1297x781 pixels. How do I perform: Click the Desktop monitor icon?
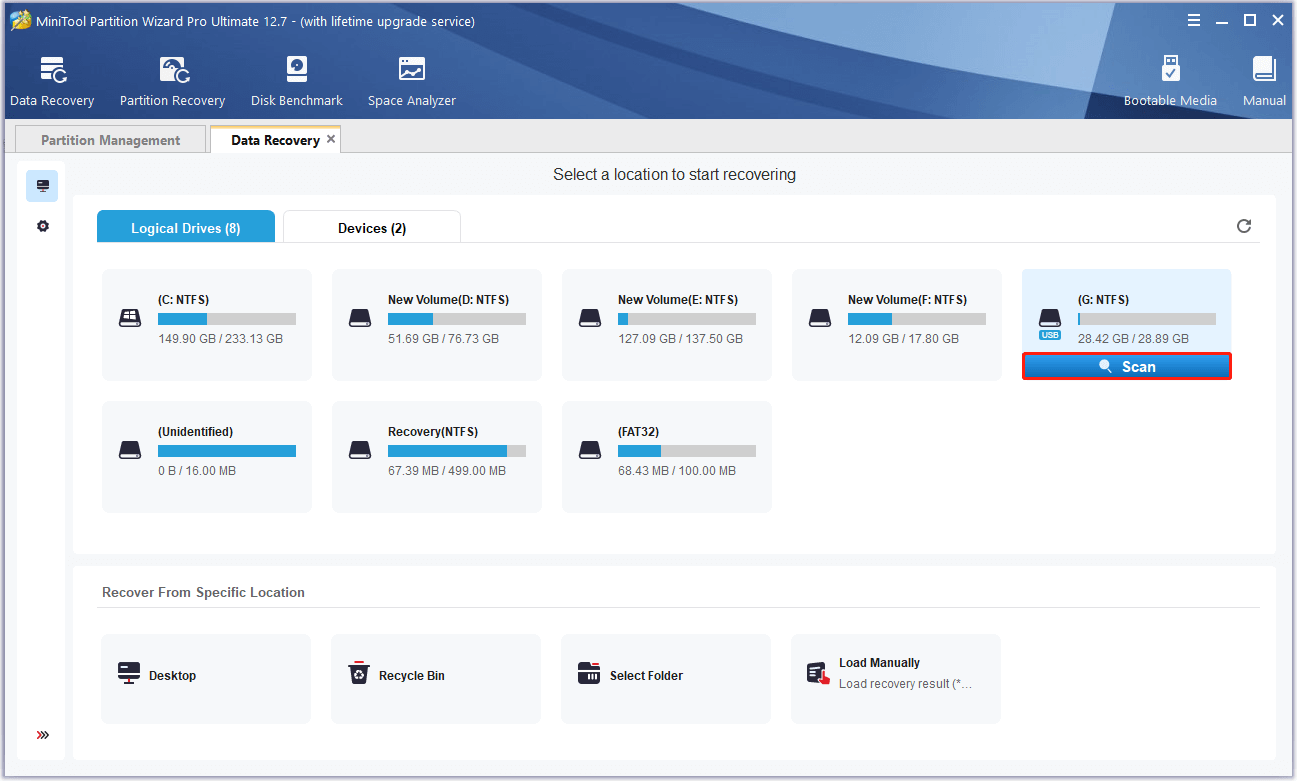tap(129, 673)
